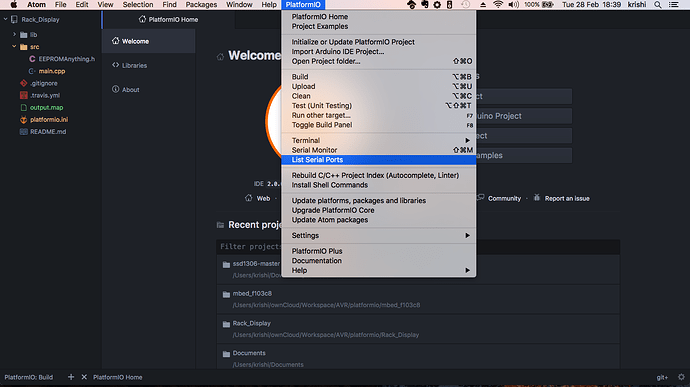Screen dimensions: 690x387
Task: Open the mbed_f103c8 recent project
Action: [418, 299]
